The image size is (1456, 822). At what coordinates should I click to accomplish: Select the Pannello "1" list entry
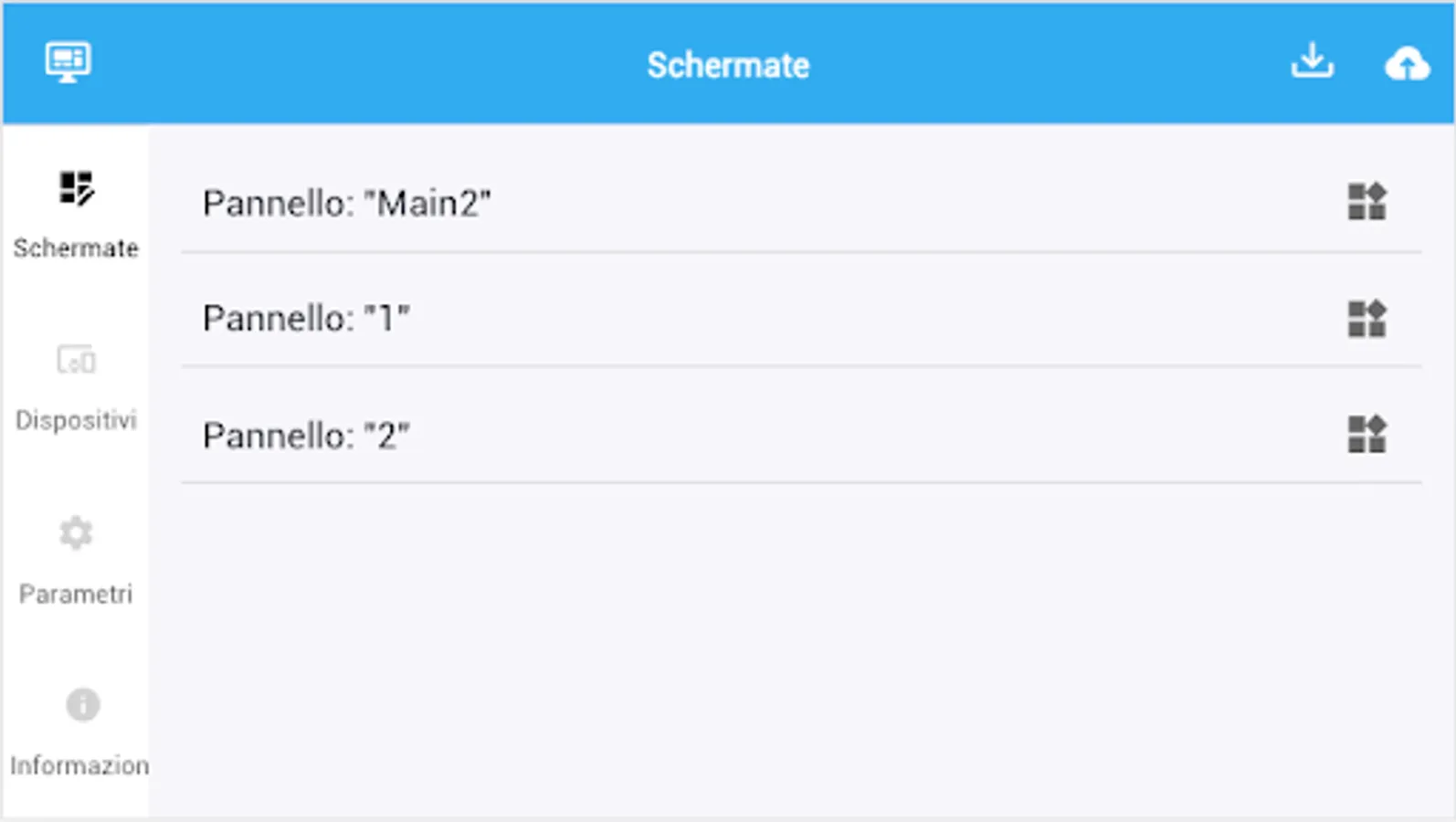[x=306, y=319]
